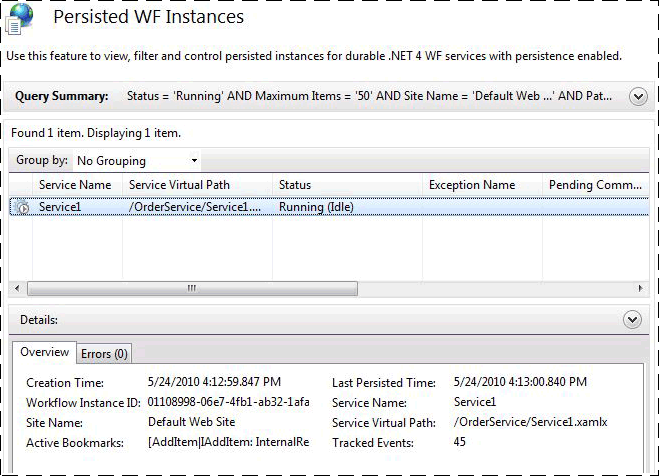Click the Site Name value Default Web Site

192,422
